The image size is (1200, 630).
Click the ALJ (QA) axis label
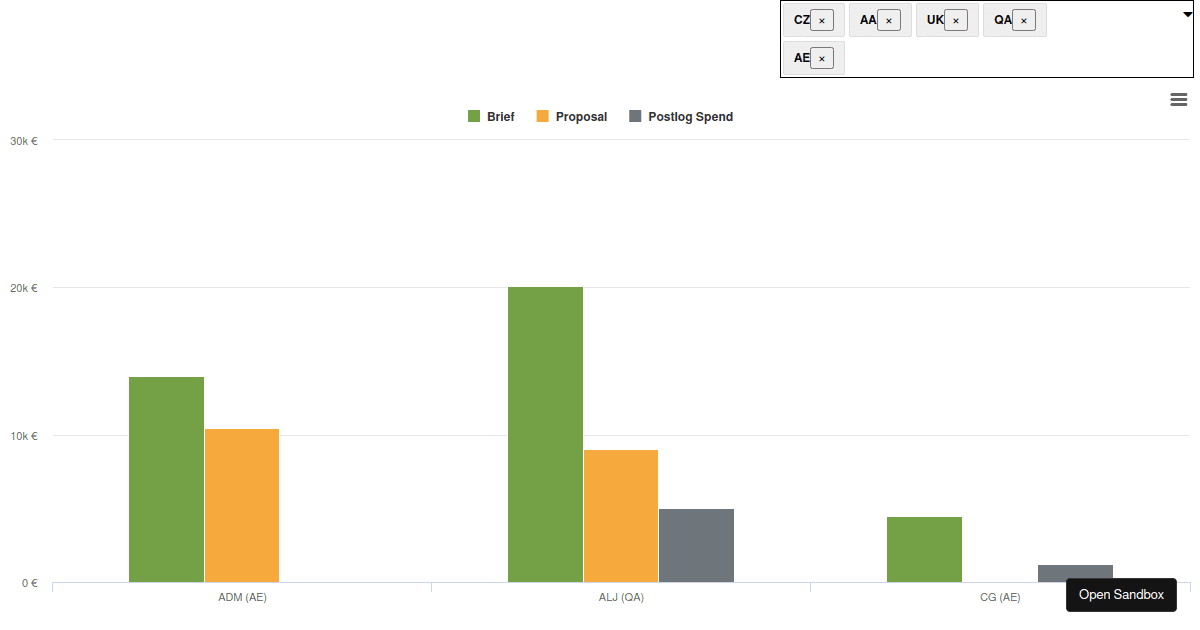(x=621, y=598)
